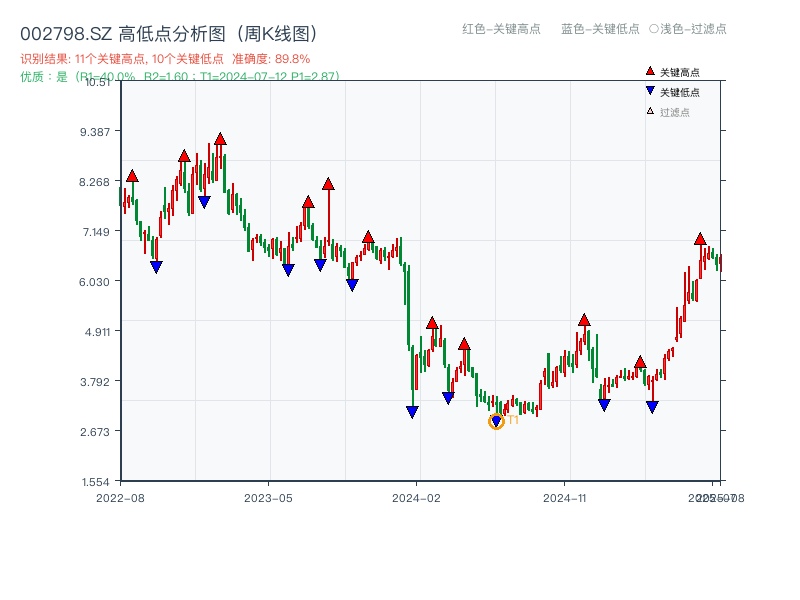Viewport: 800px width, 600px height.
Task: Select the blue down arrow near the 2024-11 dip
Action: pyautogui.click(x=603, y=403)
